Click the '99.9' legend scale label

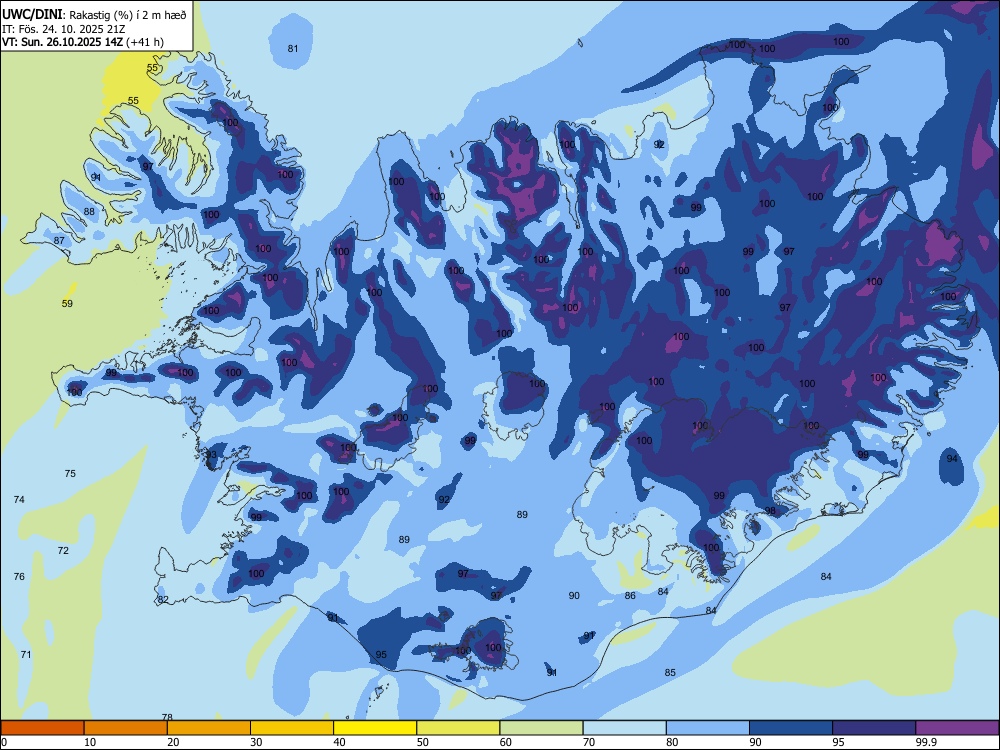[926, 742]
